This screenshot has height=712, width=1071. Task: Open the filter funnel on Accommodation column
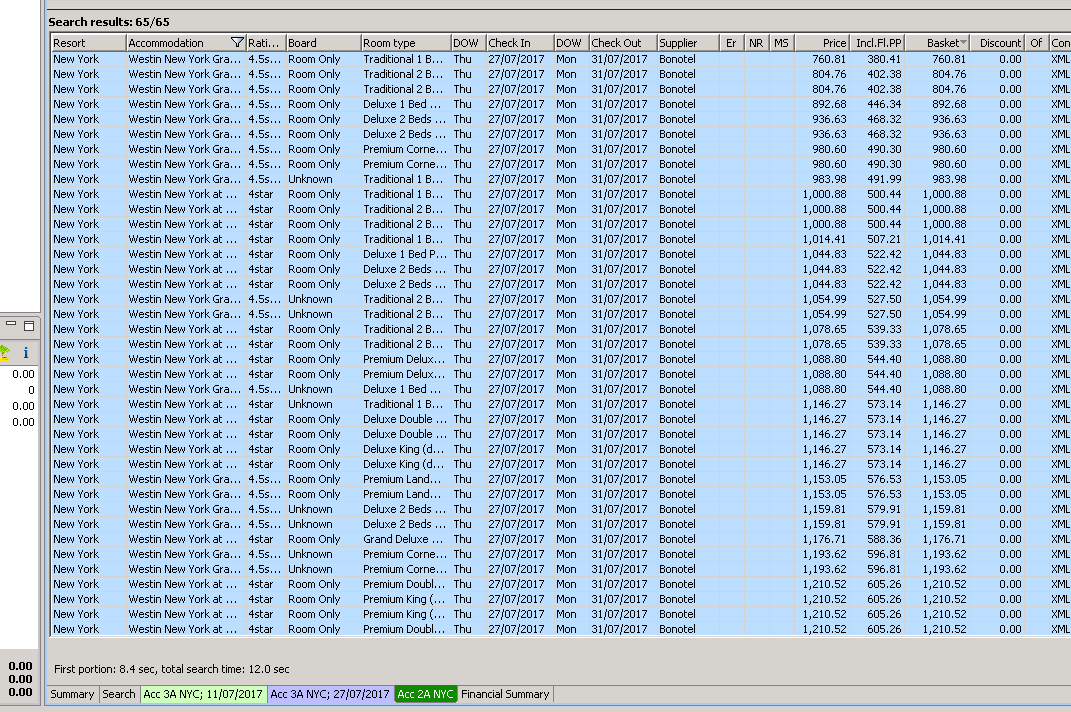click(237, 42)
